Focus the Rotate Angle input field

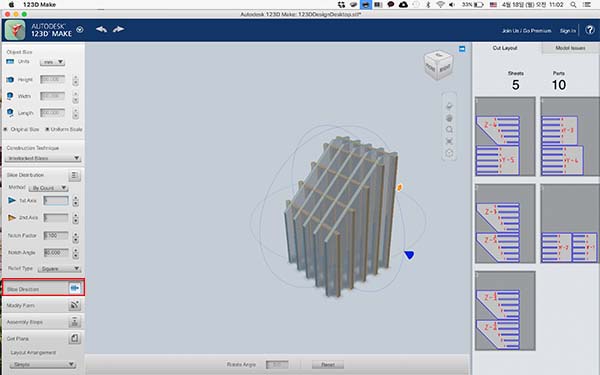click(x=277, y=364)
